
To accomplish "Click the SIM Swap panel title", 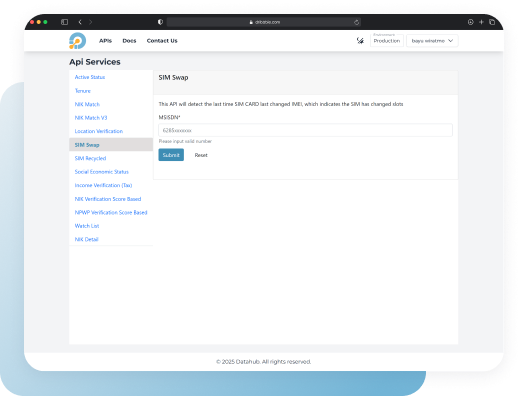I will 173,77.
